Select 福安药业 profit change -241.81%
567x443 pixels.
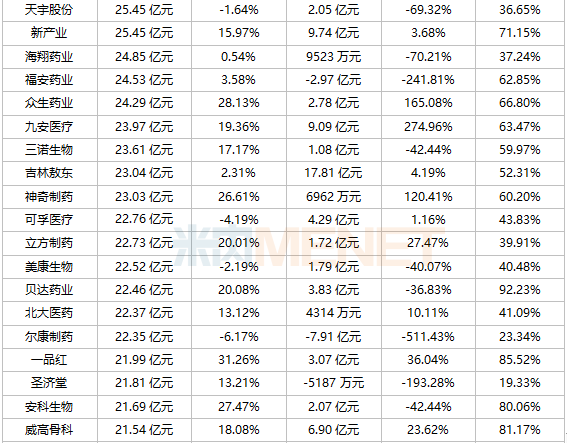[x=428, y=80]
